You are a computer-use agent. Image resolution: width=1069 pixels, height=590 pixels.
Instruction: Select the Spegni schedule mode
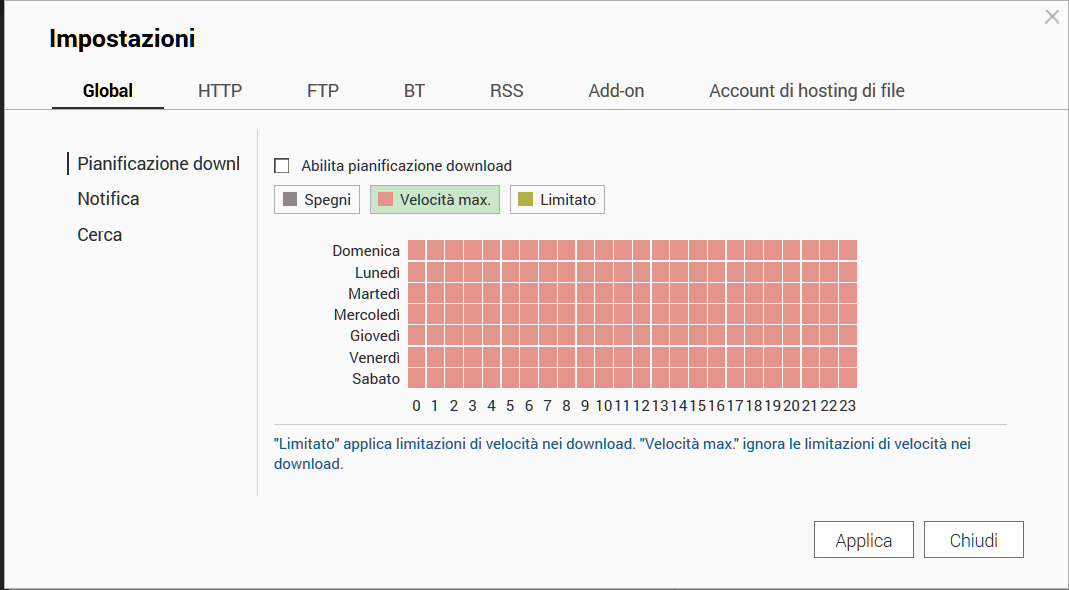coord(317,200)
